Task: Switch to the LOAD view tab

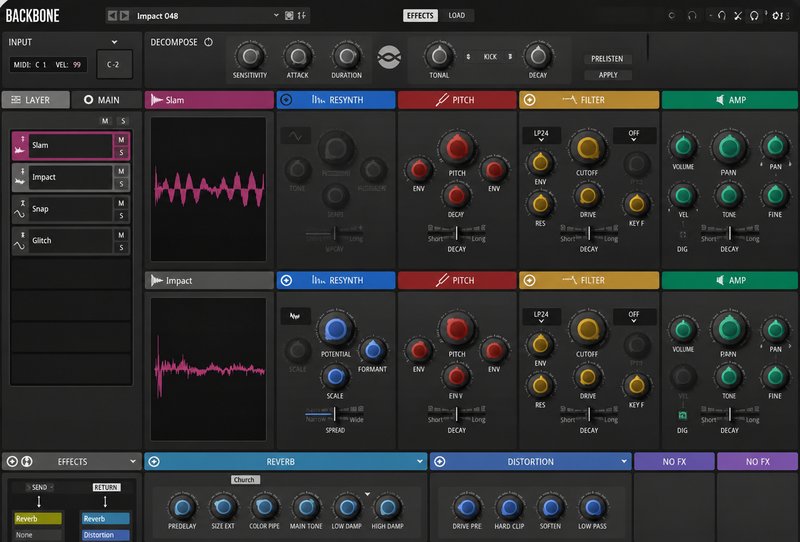Action: click(457, 15)
